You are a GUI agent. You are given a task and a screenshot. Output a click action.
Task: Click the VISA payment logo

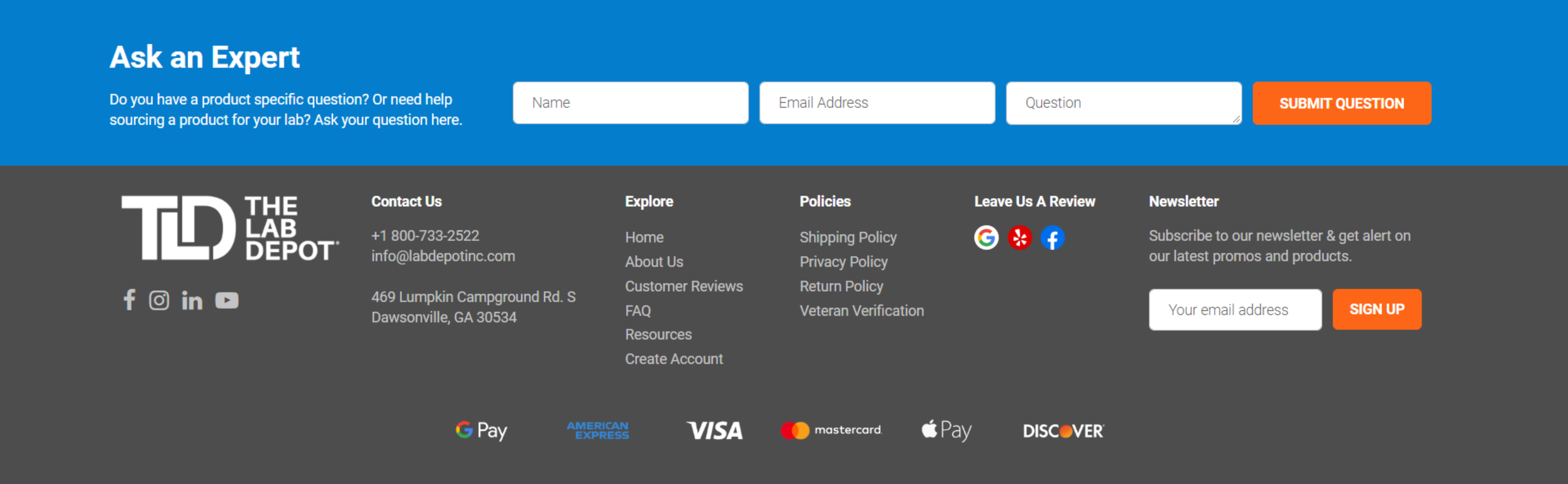(x=715, y=431)
